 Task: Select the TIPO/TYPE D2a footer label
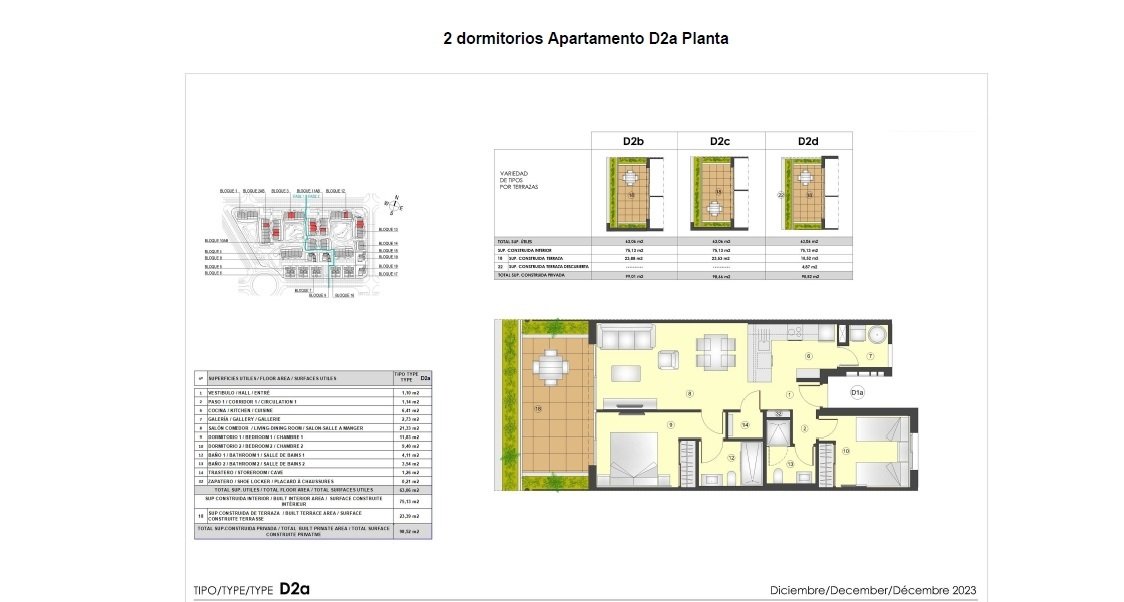pos(250,589)
